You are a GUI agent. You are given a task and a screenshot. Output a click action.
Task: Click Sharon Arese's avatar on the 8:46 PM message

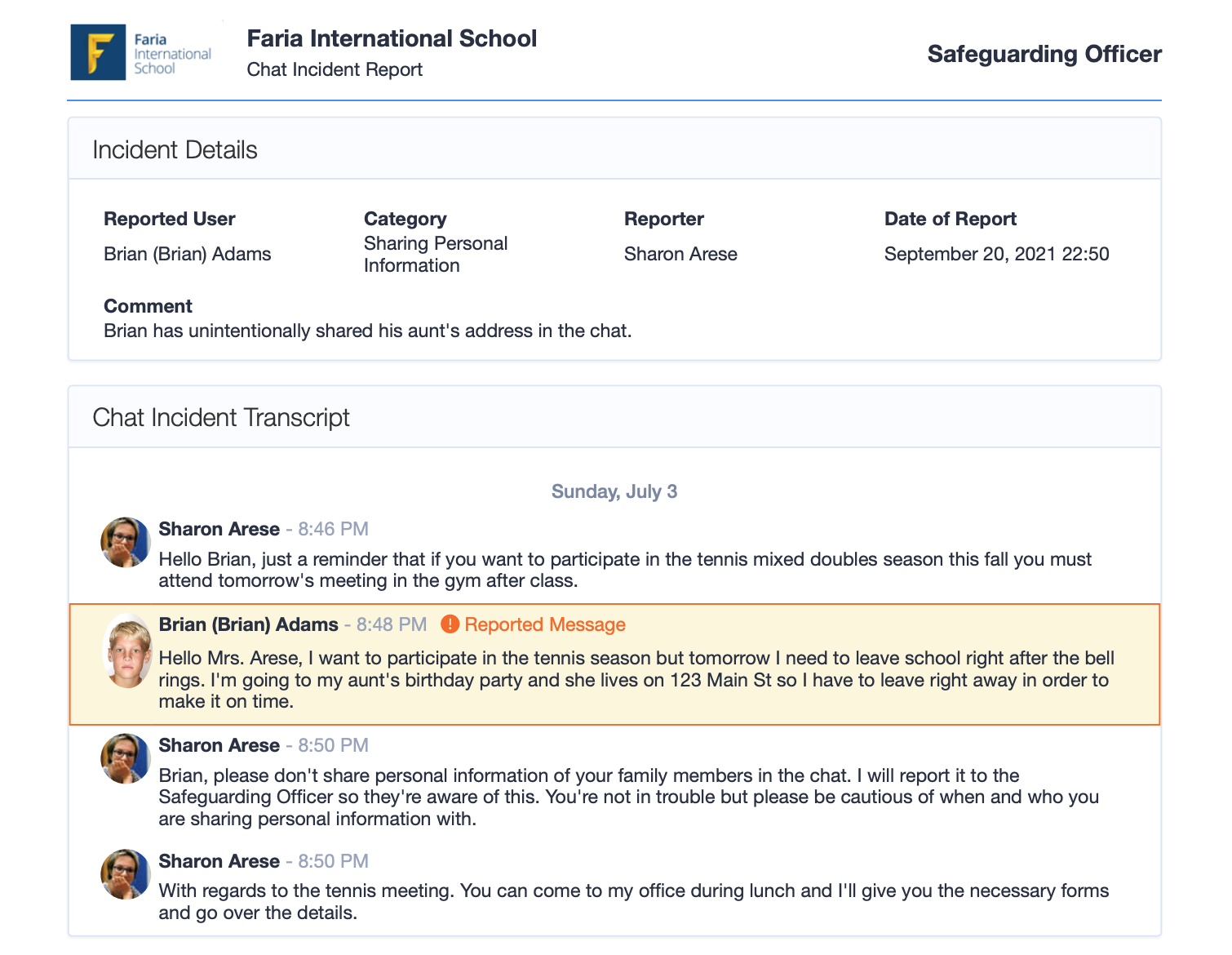[126, 542]
